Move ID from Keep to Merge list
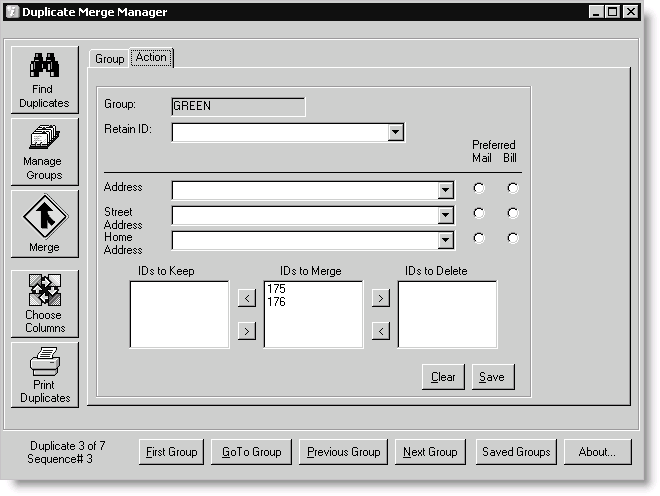 (247, 331)
